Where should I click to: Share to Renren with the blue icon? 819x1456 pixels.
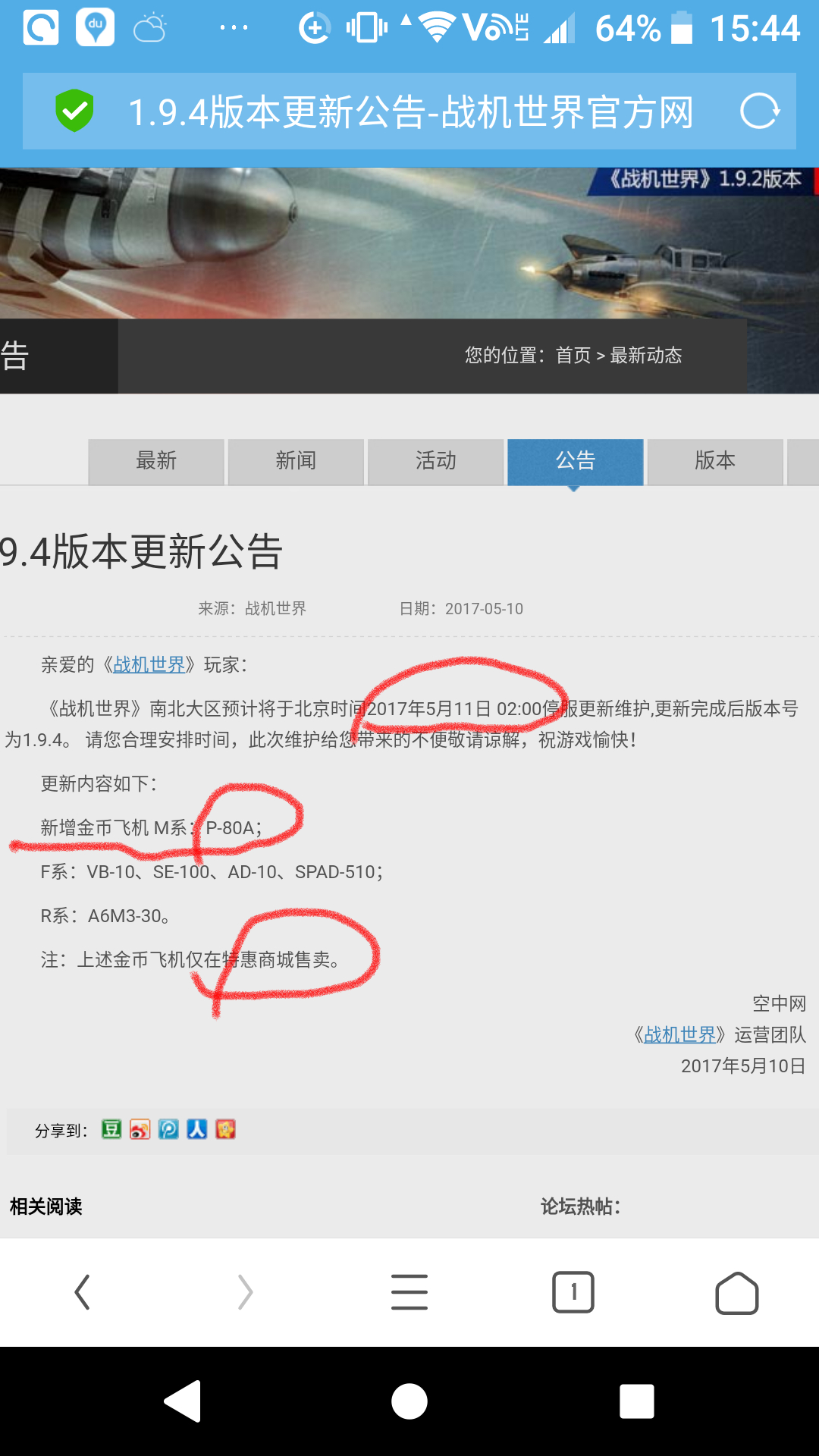click(197, 1130)
